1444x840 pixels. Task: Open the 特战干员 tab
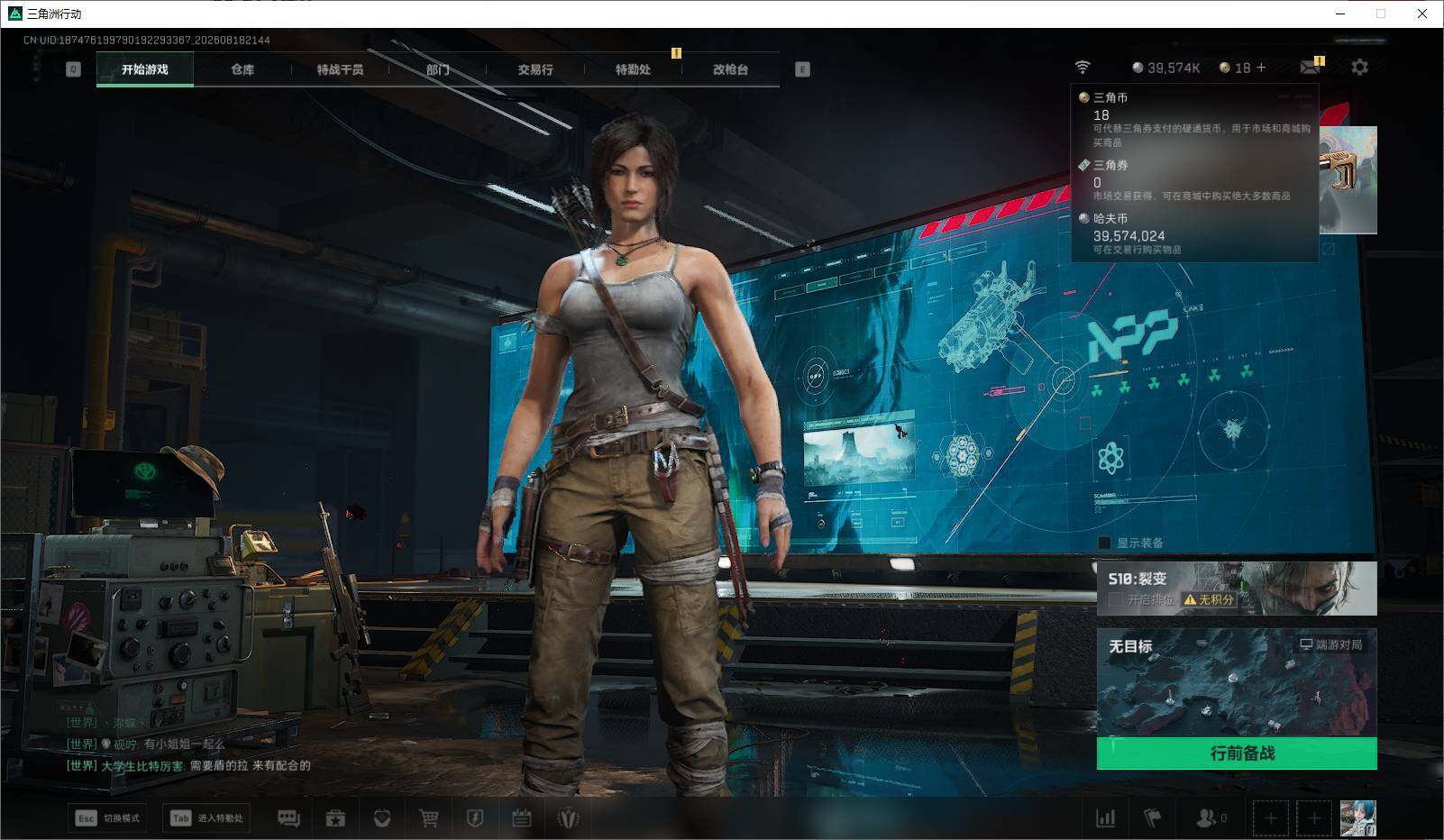click(340, 69)
